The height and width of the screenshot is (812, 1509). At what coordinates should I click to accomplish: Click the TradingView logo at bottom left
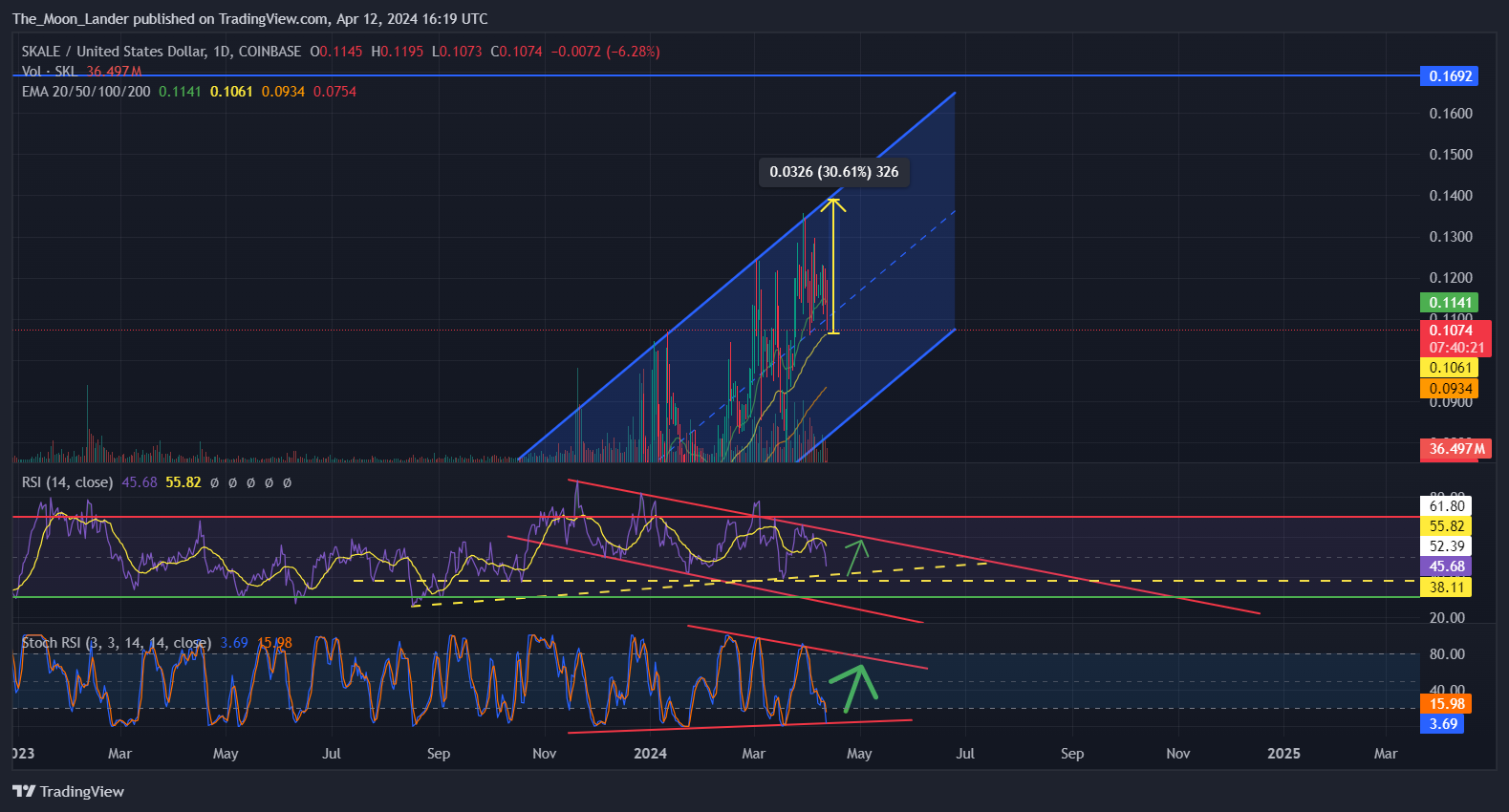click(x=68, y=791)
